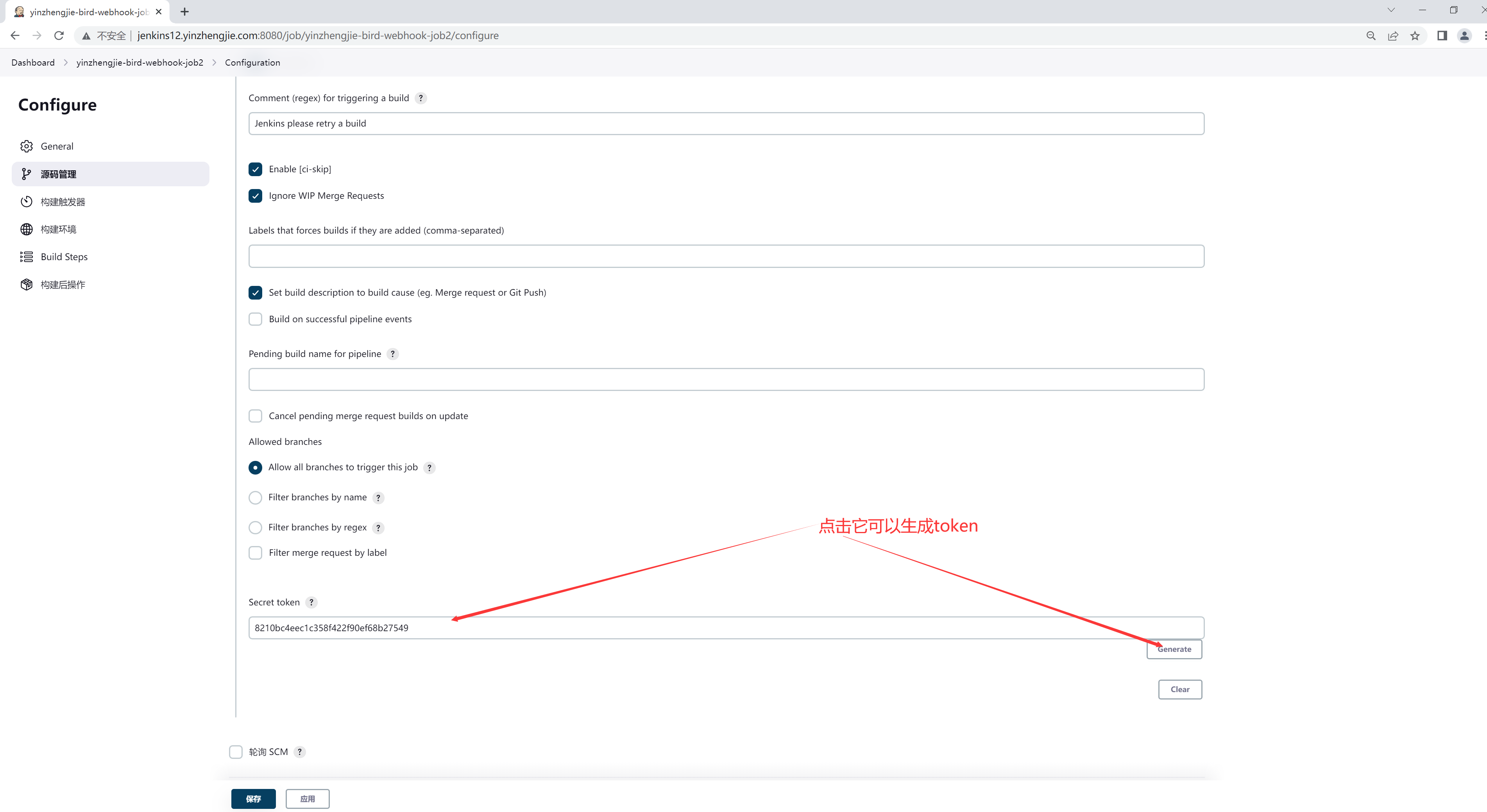Open help for Secret token
This screenshot has height=812, width=1487.
click(x=311, y=602)
